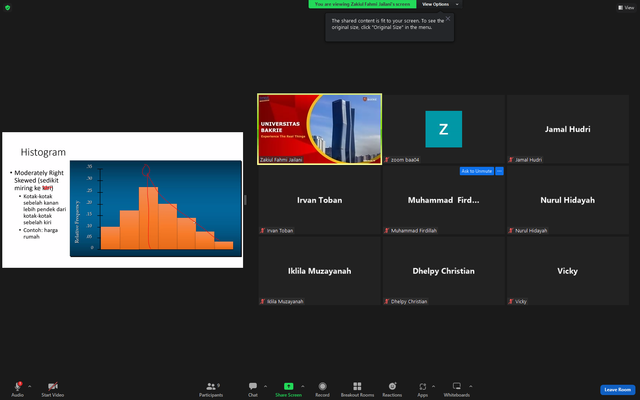640x400 pixels.
Task: Select Irvan Toban's participant tile
Action: [320, 200]
